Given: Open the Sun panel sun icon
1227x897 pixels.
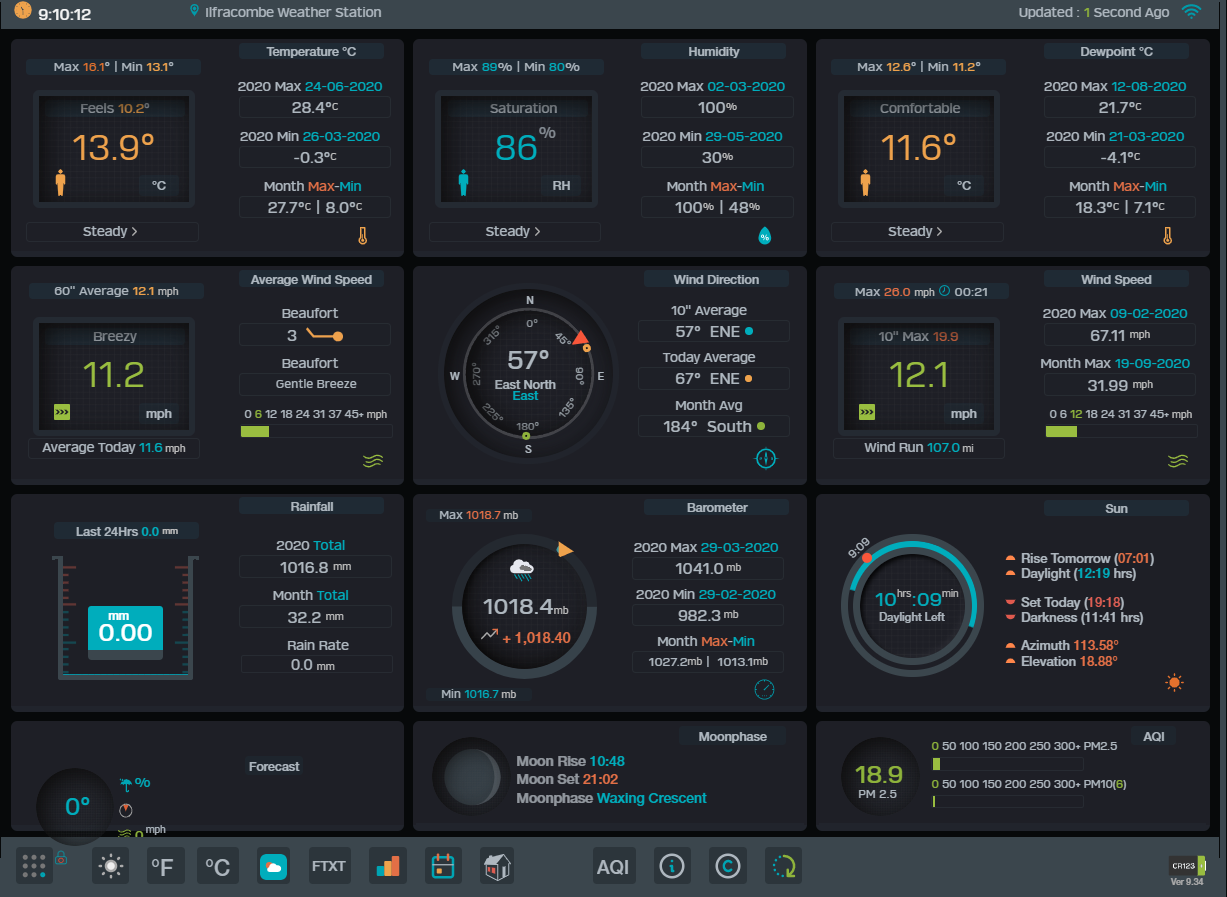Looking at the screenshot, I should click(1174, 683).
